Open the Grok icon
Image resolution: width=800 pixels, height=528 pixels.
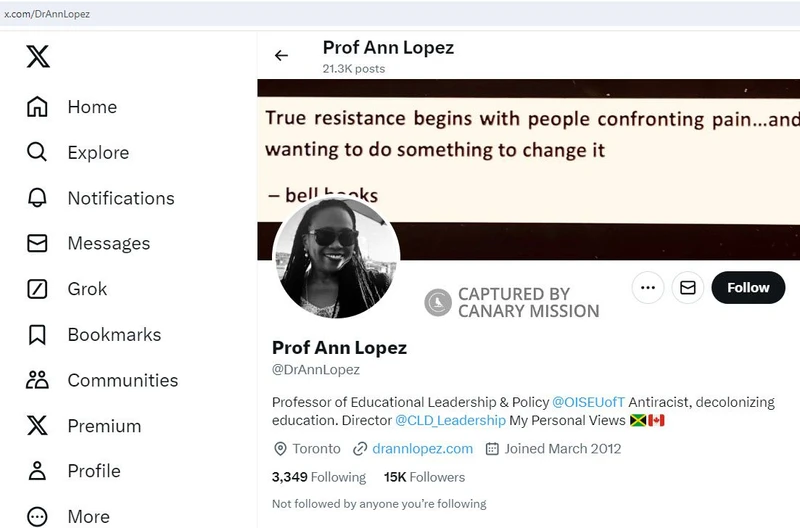pos(37,289)
